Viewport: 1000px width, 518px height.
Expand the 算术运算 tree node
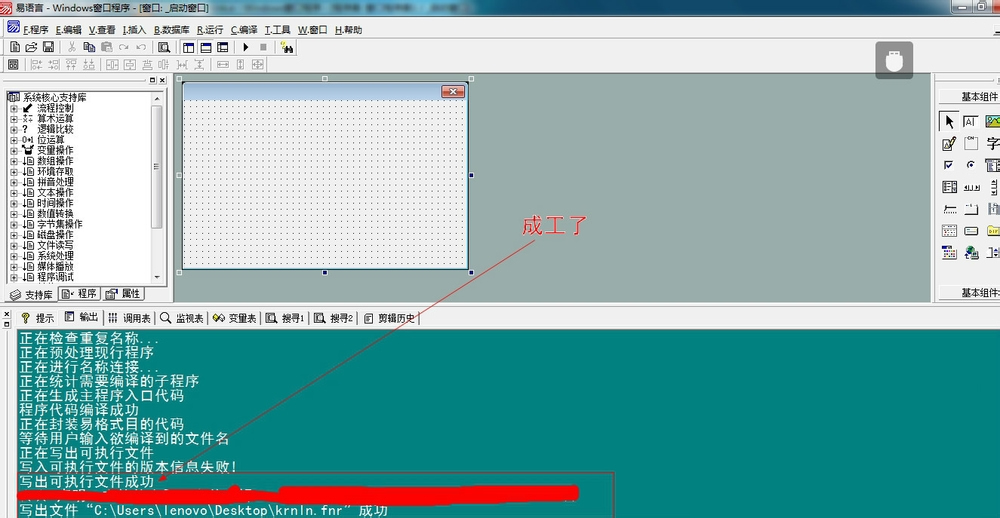pyautogui.click(x=14, y=119)
